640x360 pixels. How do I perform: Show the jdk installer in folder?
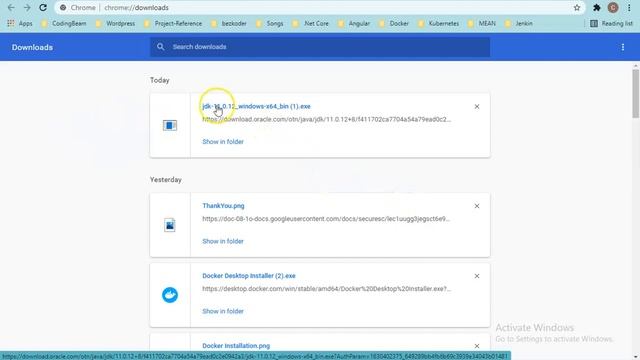tap(223, 142)
